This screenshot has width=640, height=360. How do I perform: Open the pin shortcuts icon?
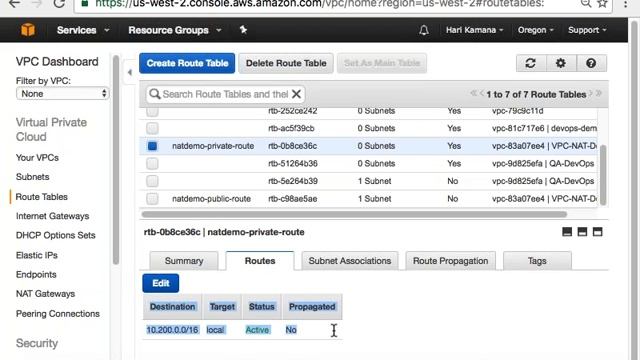(x=243, y=30)
